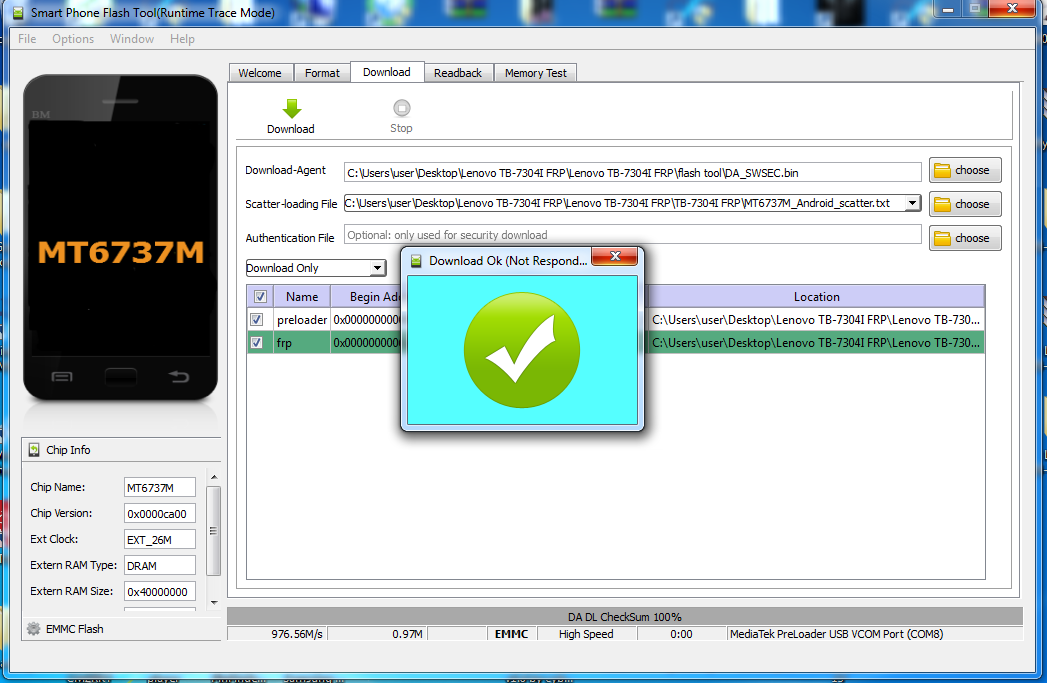This screenshot has width=1047, height=683.
Task: Open the Window menu
Action: pyautogui.click(x=132, y=39)
